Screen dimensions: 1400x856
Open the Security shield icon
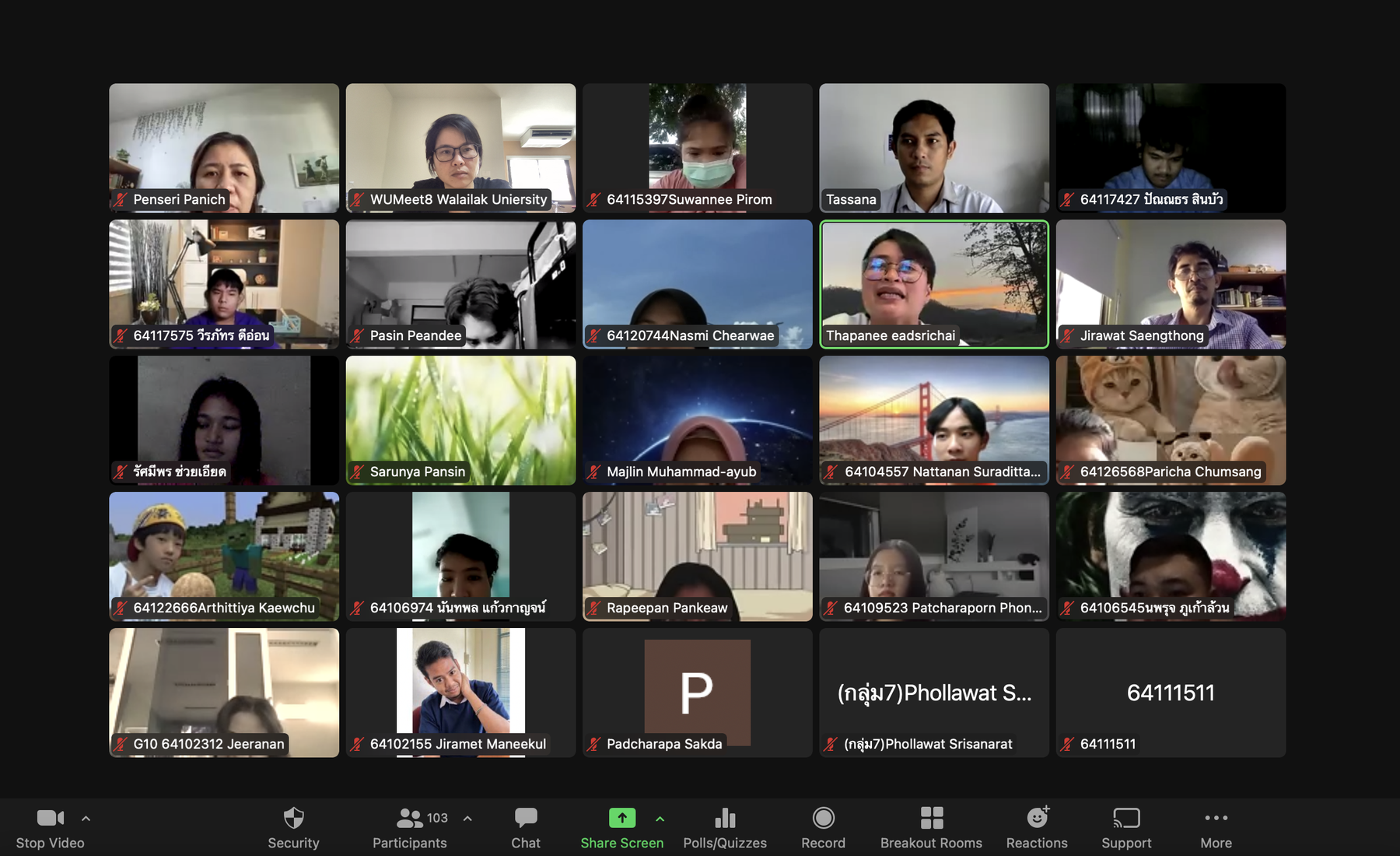tap(293, 819)
